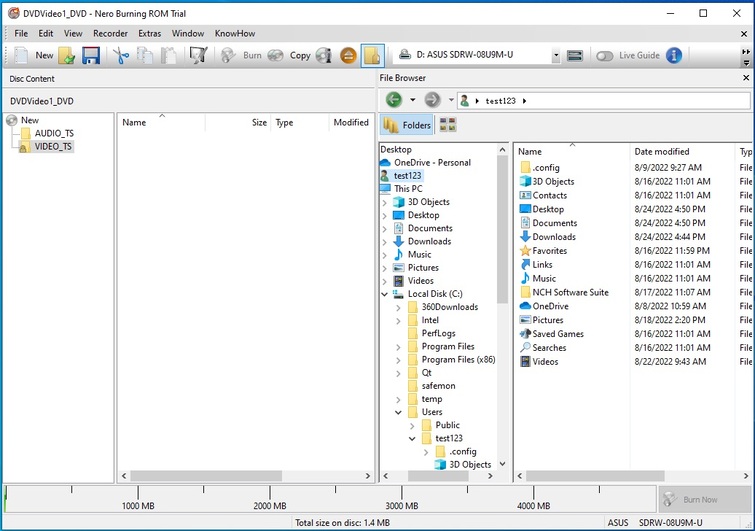Expand the Public folder node
Viewport: 755px width, 531px height.
(412, 426)
